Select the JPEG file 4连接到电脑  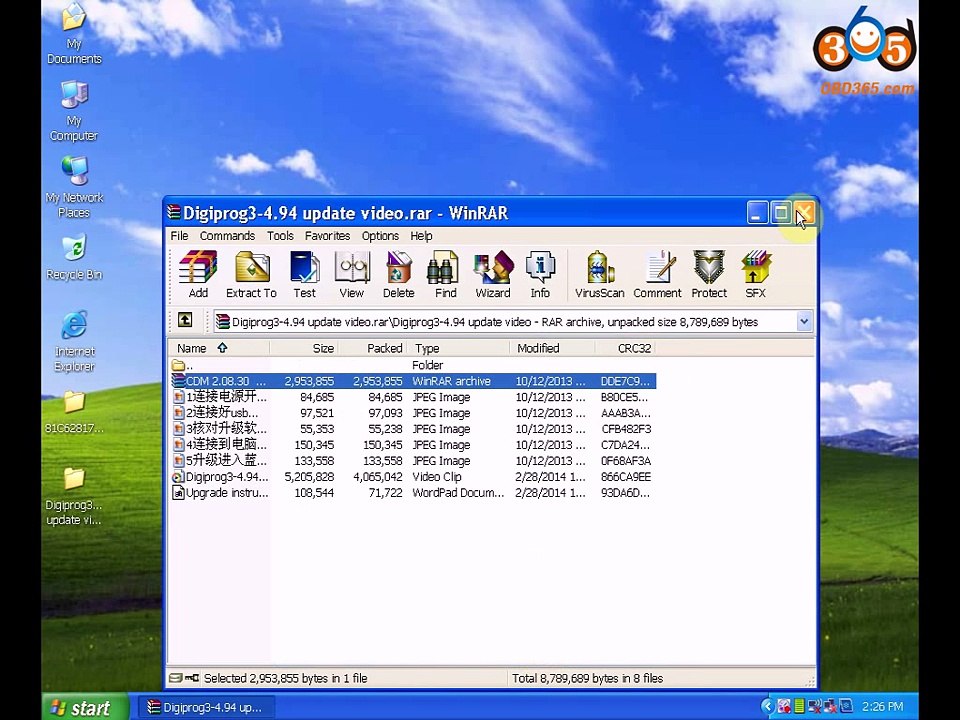tap(413, 444)
